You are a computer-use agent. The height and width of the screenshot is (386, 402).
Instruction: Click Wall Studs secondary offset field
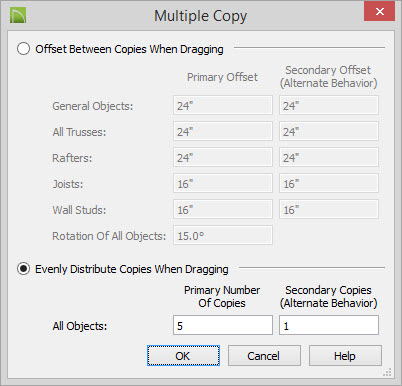(x=329, y=209)
